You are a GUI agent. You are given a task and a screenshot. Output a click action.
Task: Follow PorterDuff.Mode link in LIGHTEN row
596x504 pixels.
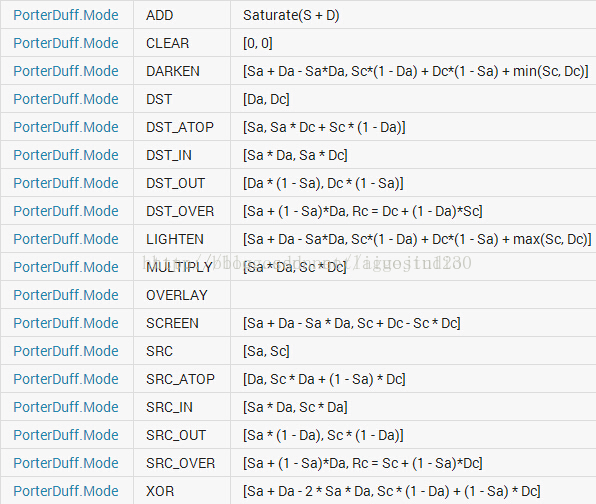(x=66, y=239)
